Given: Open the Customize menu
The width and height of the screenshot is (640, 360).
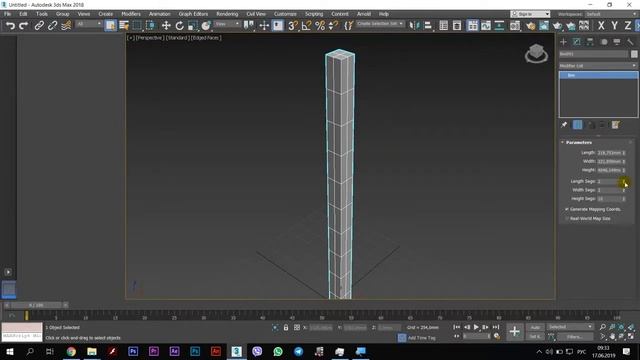Looking at the screenshot, I should (x=285, y=14).
